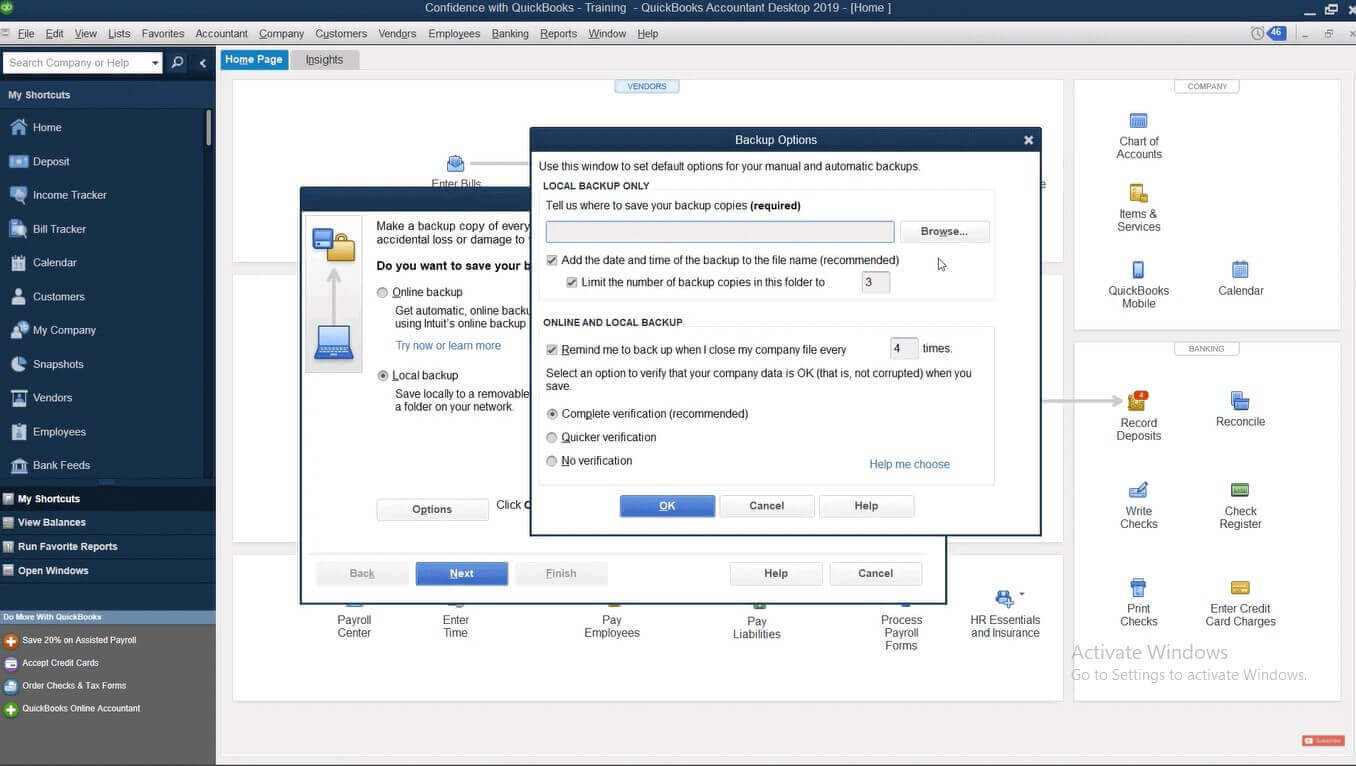
Task: Open the Record Deposits icon
Action: pyautogui.click(x=1138, y=401)
